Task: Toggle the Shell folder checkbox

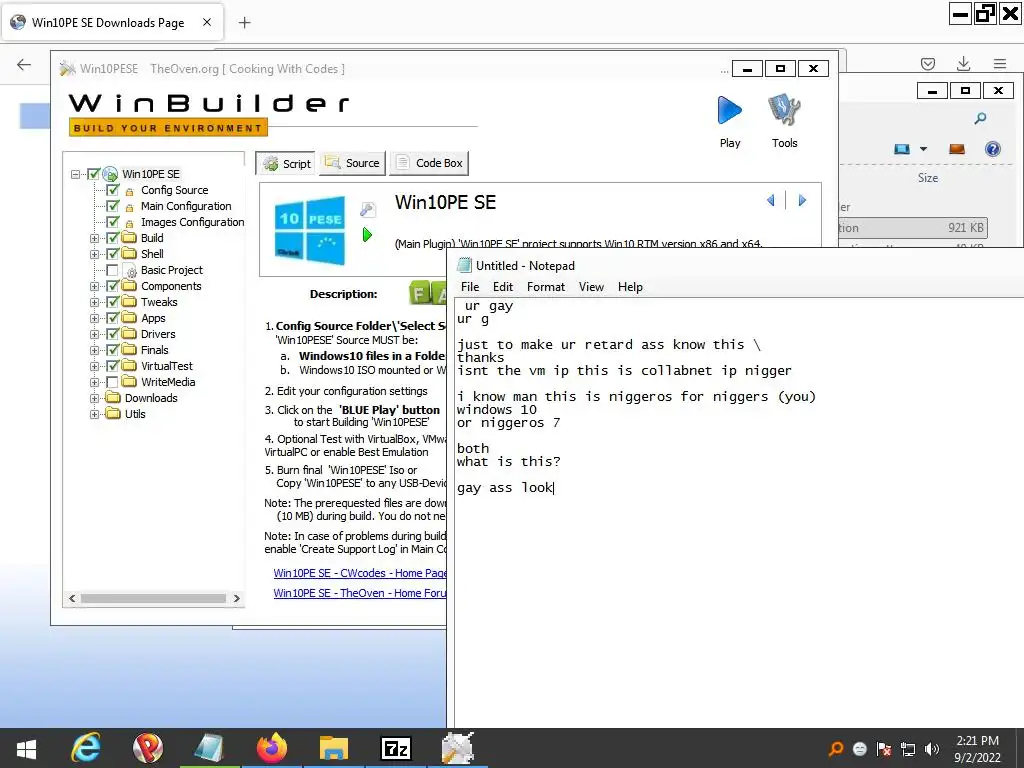Action: tap(112, 254)
